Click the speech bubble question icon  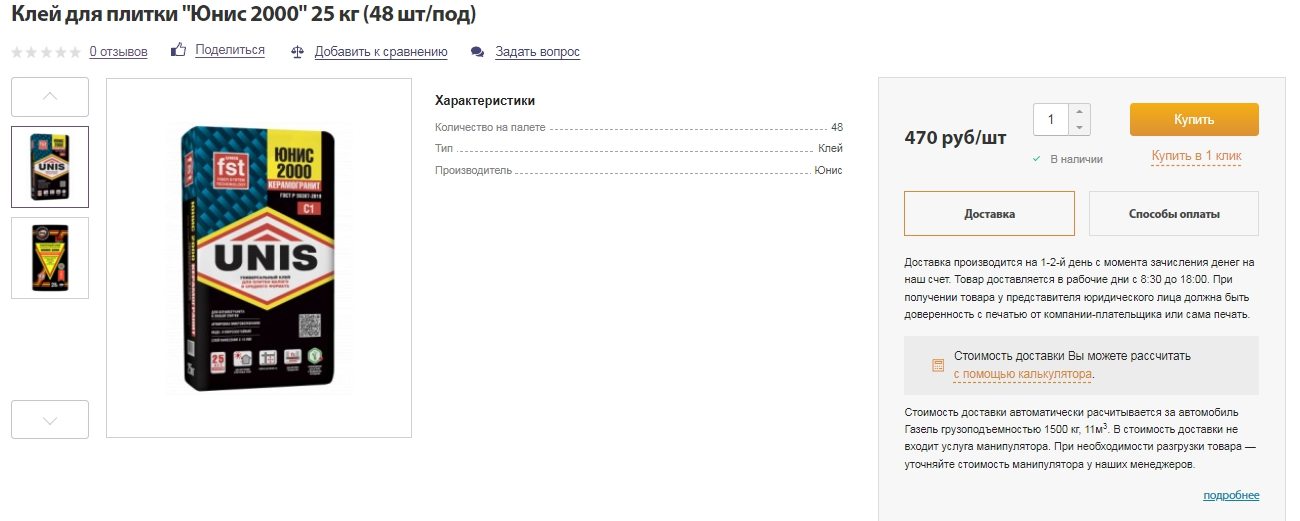(x=478, y=51)
